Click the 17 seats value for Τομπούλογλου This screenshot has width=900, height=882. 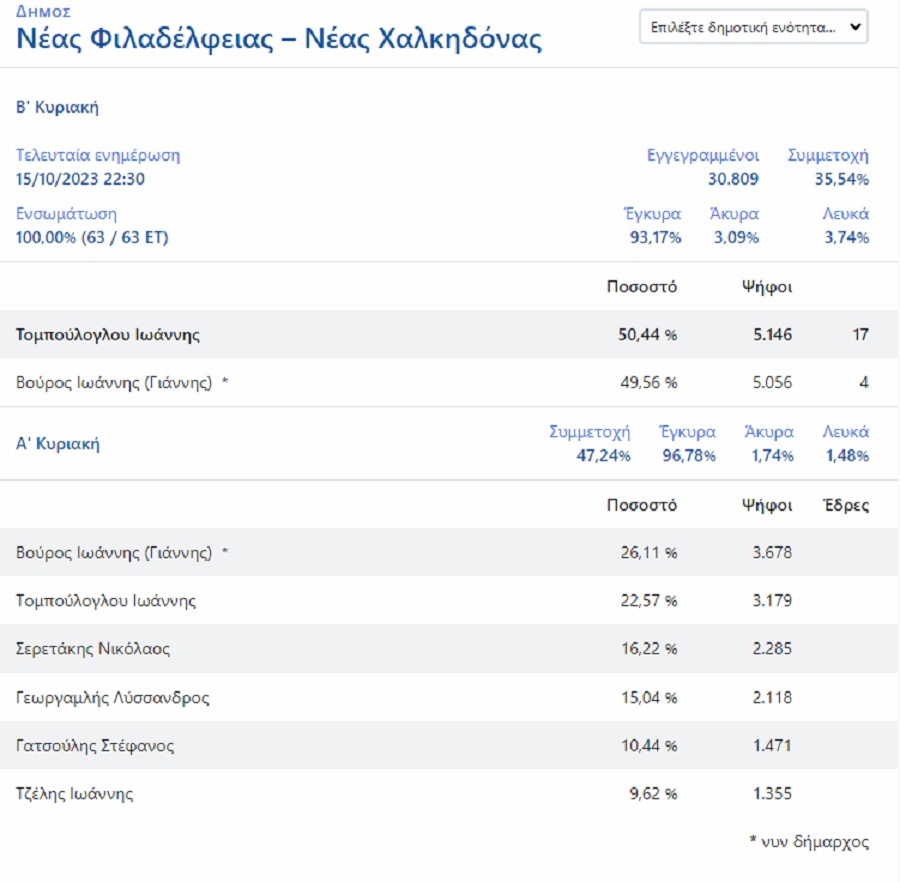click(x=860, y=335)
